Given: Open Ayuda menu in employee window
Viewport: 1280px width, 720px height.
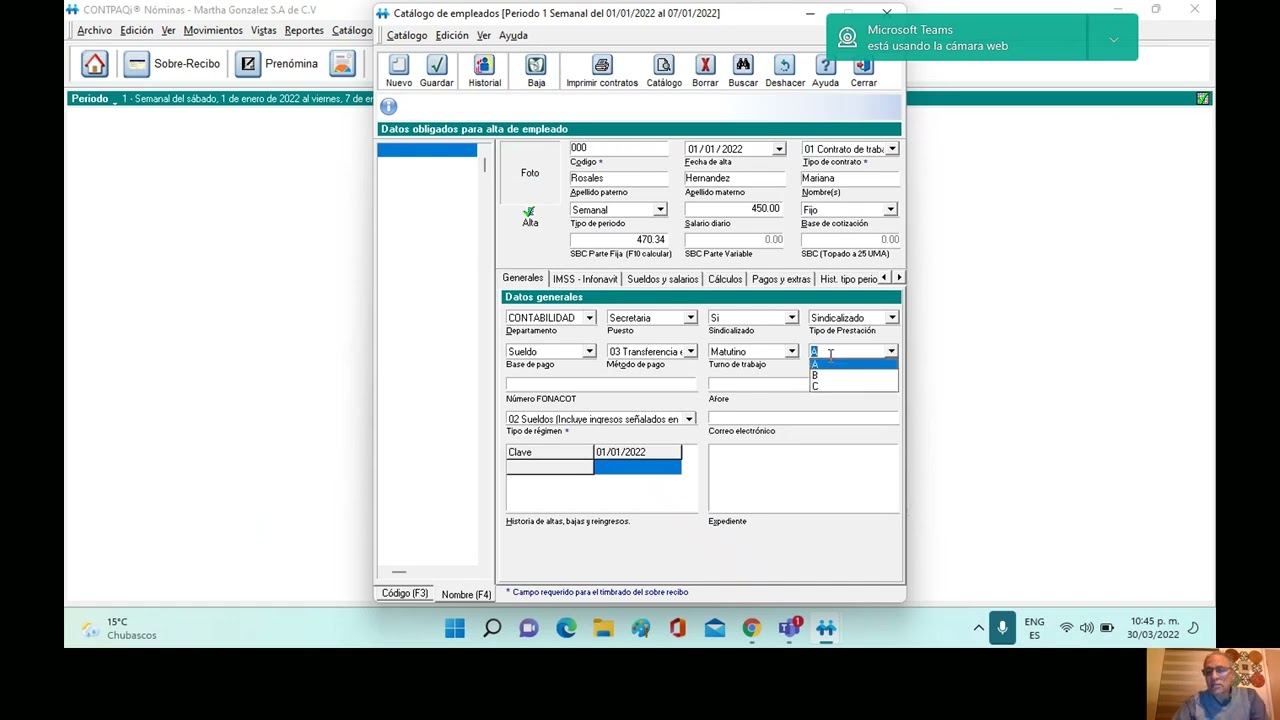Looking at the screenshot, I should 513,35.
